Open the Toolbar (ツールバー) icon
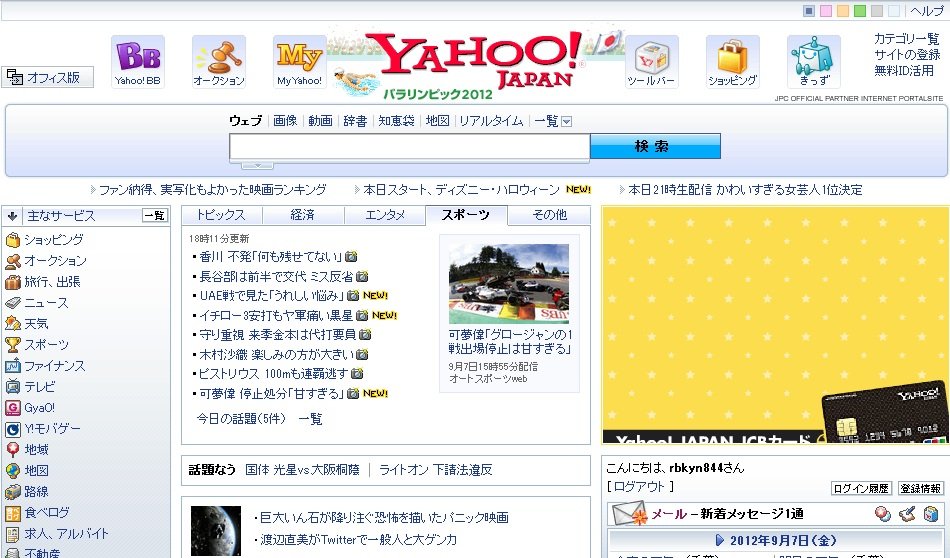950x558 pixels. [x=651, y=61]
